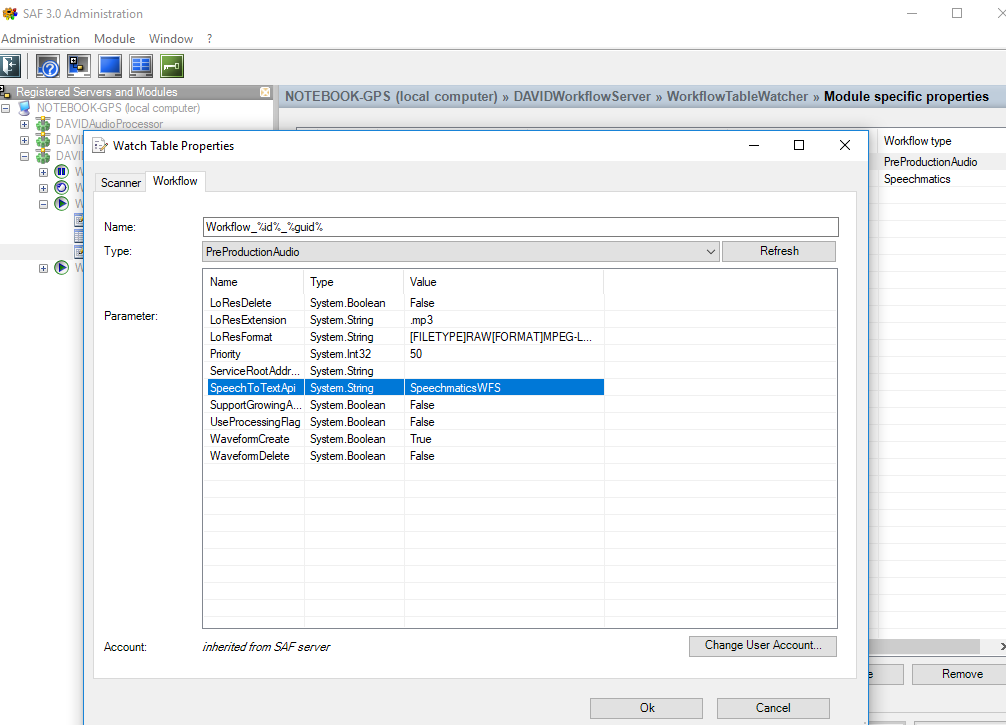Switch to the Scanner tab

tap(121, 182)
